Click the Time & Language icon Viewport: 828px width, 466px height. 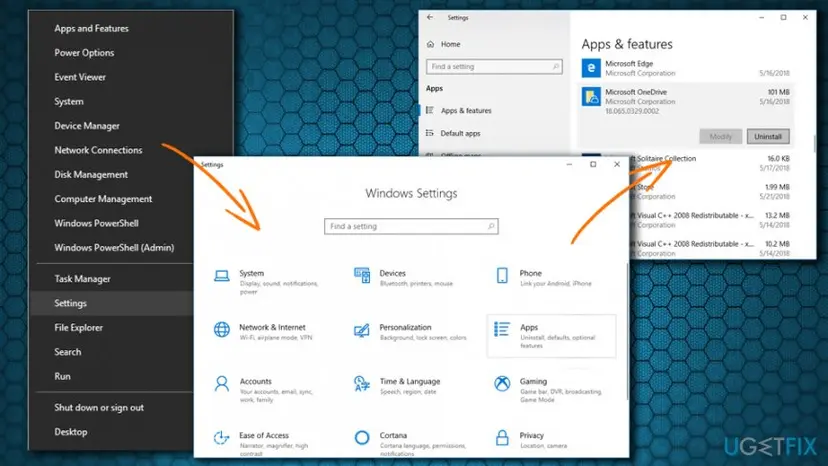362,384
